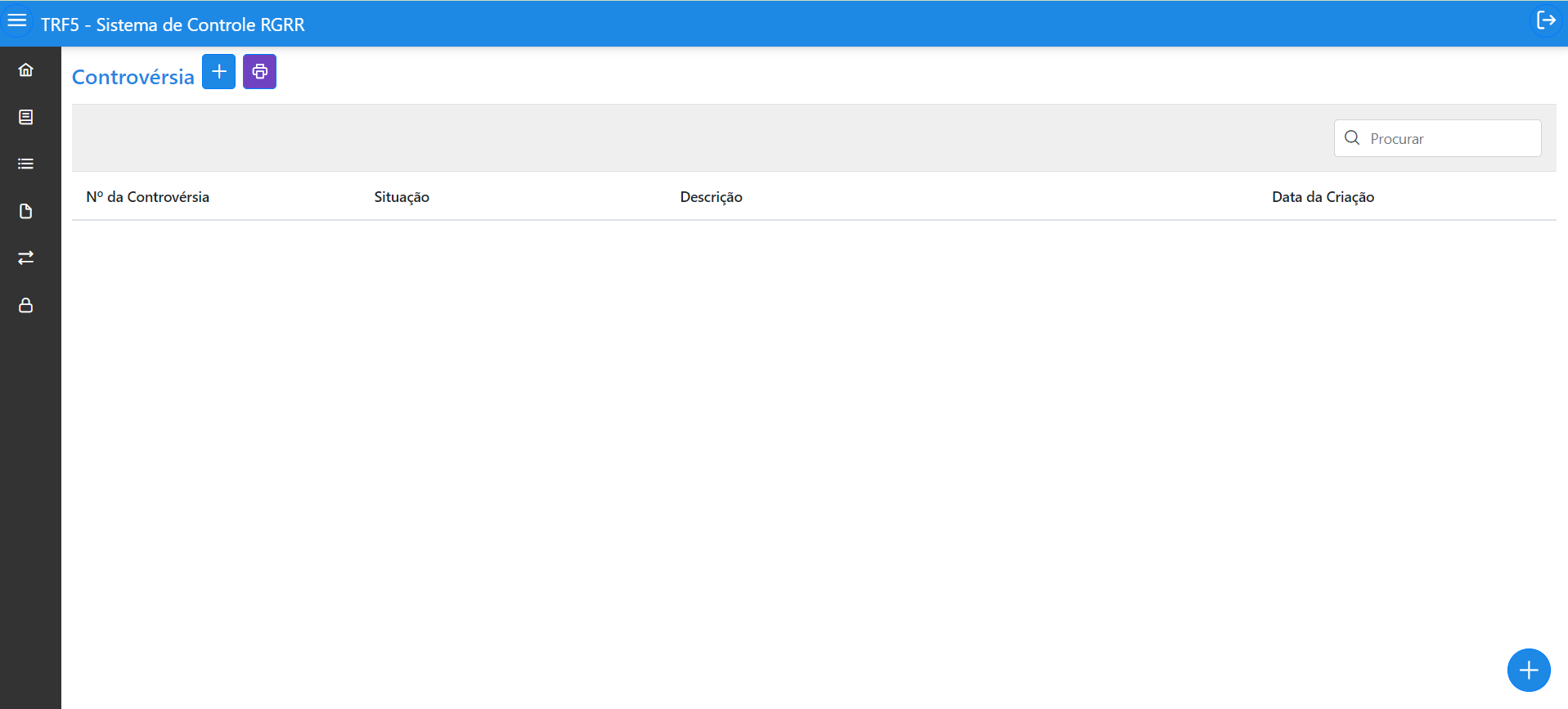Screen dimensions: 1568x709
Task: Click the TRF5 - Sistema de Controle RGRR title
Action: (173, 25)
